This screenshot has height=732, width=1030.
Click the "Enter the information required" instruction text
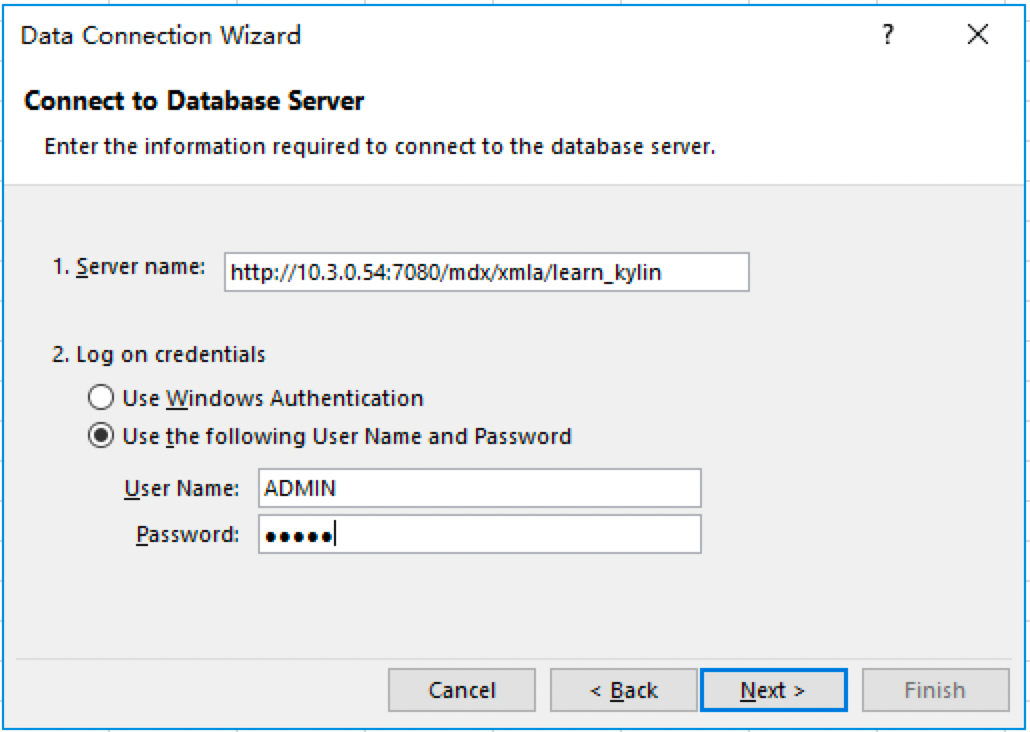click(380, 147)
